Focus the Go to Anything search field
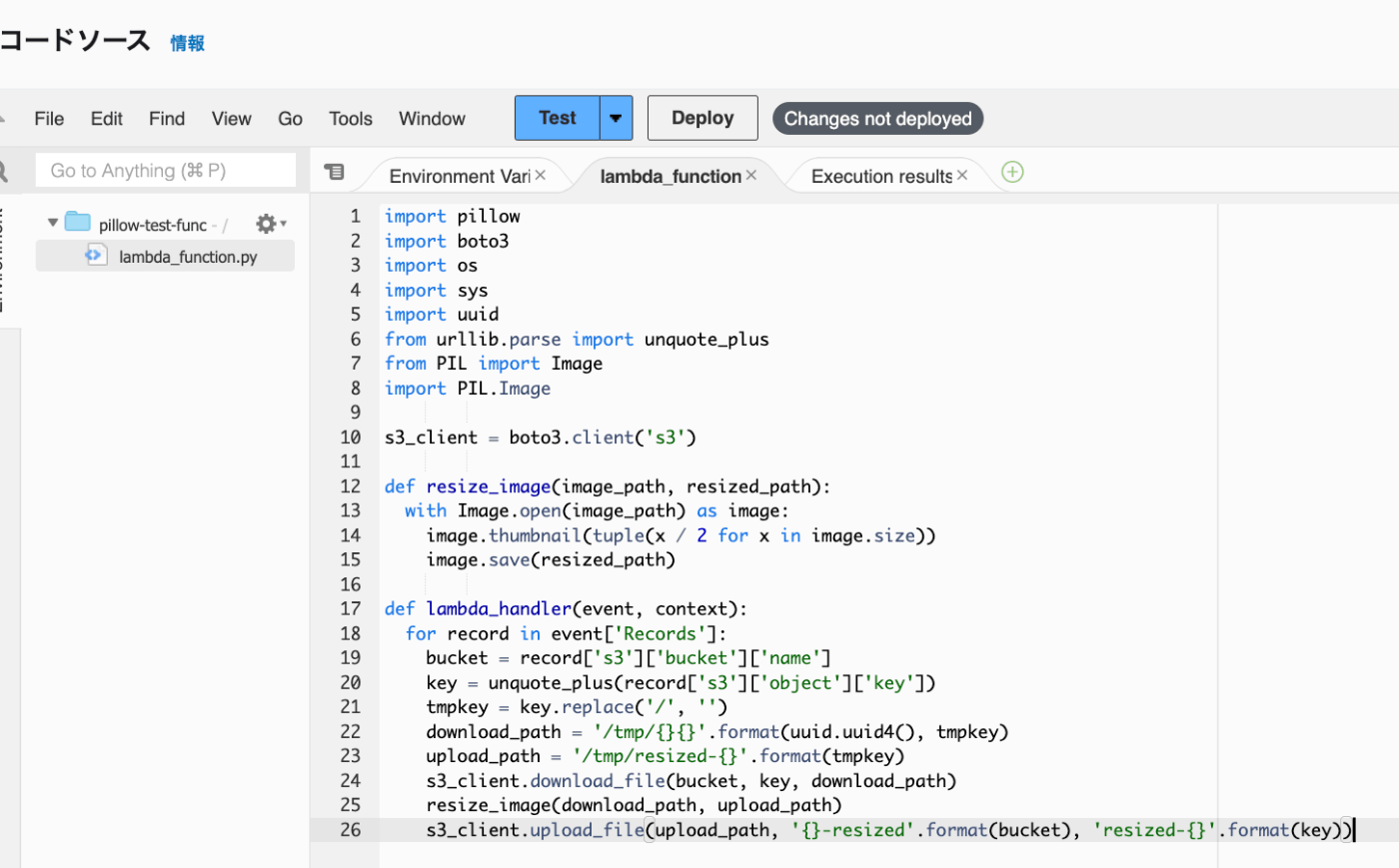Viewport: 1399px width, 868px height. click(x=166, y=171)
